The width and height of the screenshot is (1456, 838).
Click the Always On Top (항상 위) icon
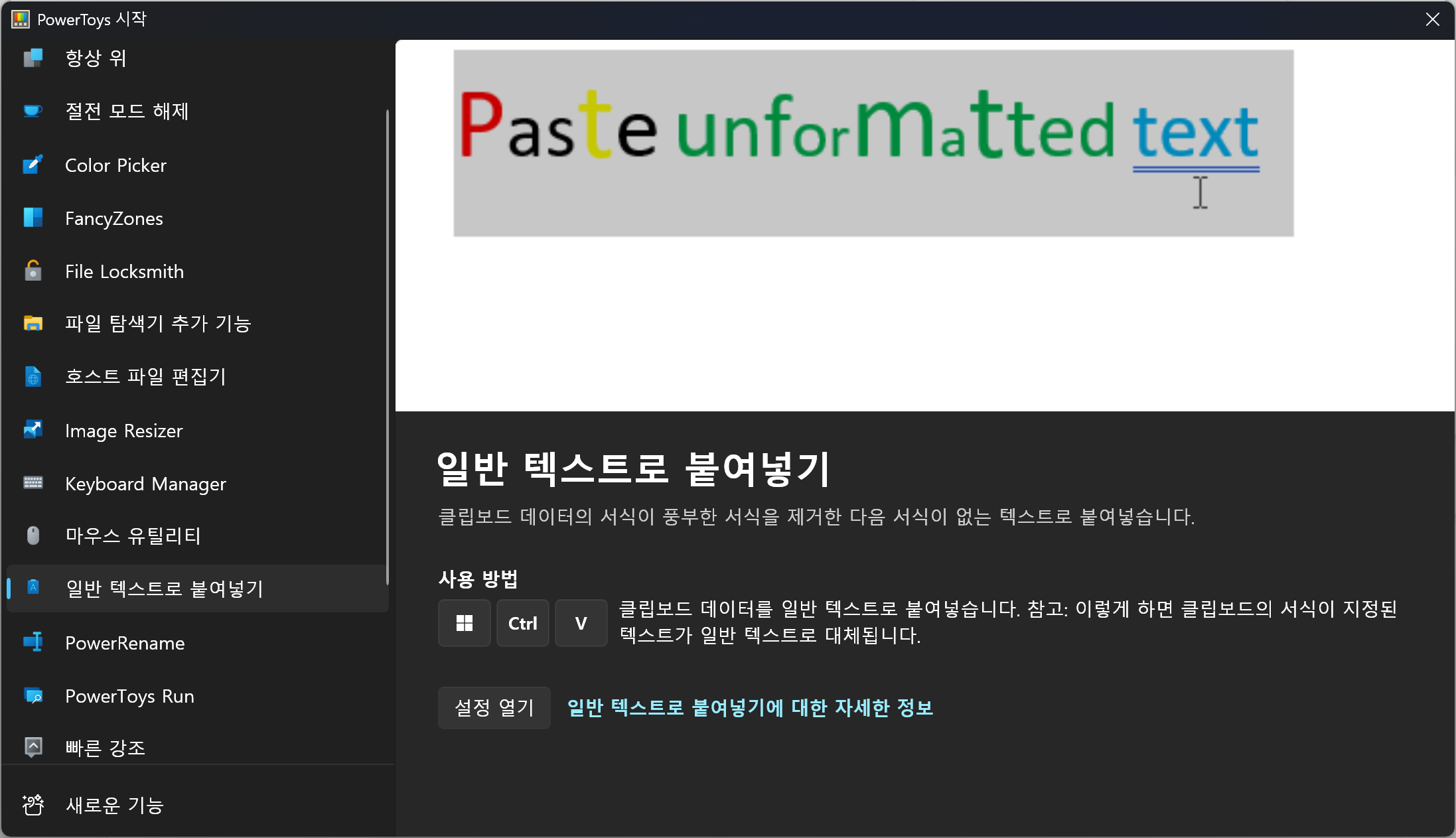tap(33, 58)
